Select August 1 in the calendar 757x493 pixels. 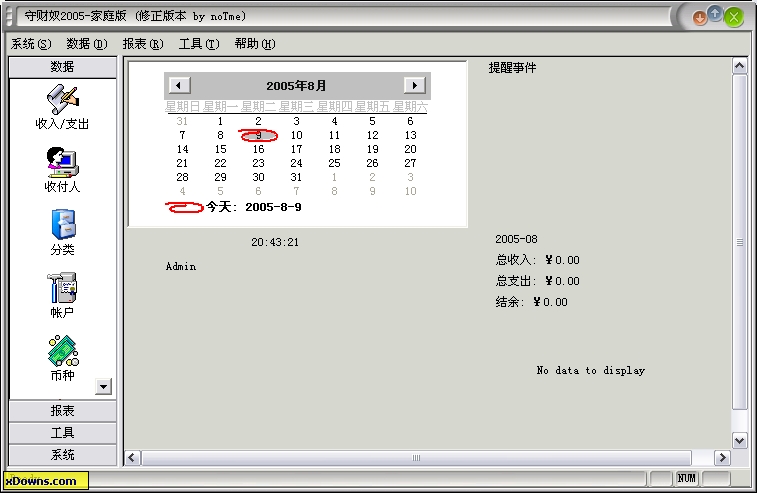220,121
